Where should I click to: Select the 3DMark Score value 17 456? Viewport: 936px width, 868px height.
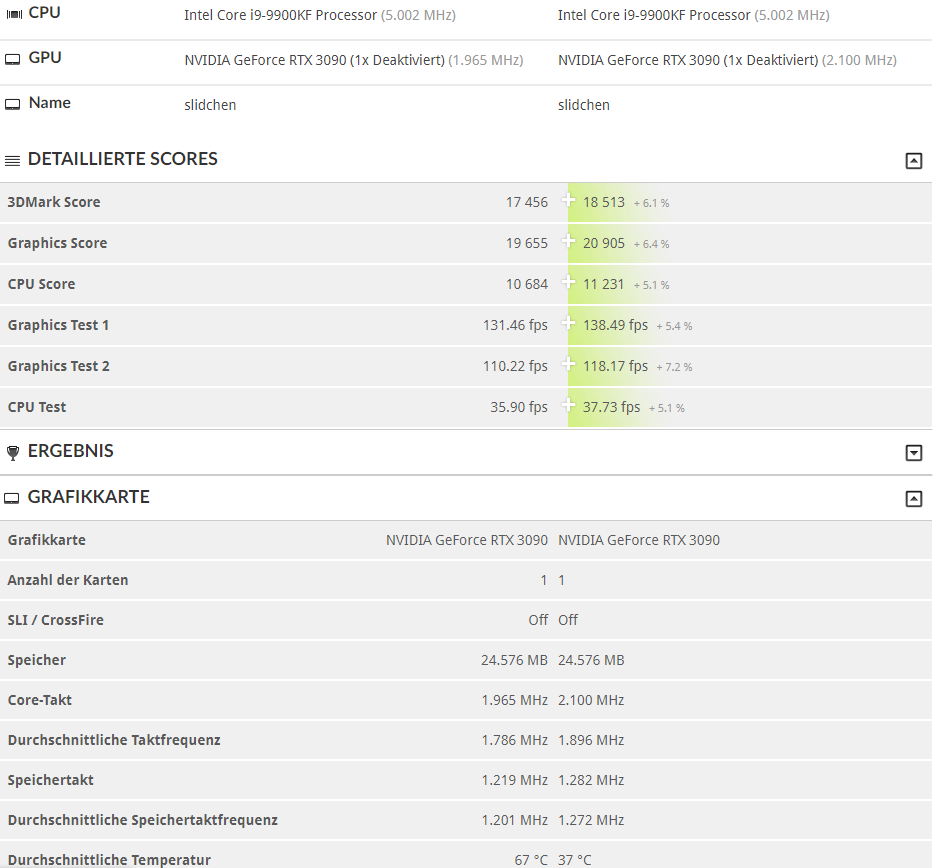[526, 202]
